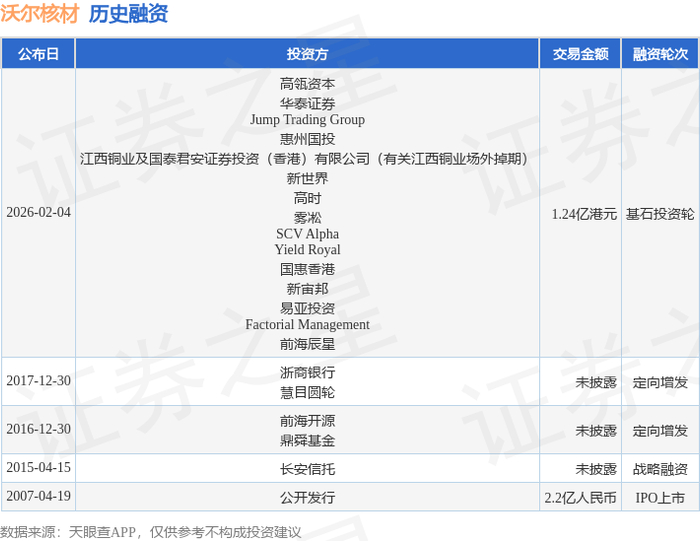Screen dimensions: 700x541
Task: Click the 公开发行 cell
Action: [x=307, y=498]
